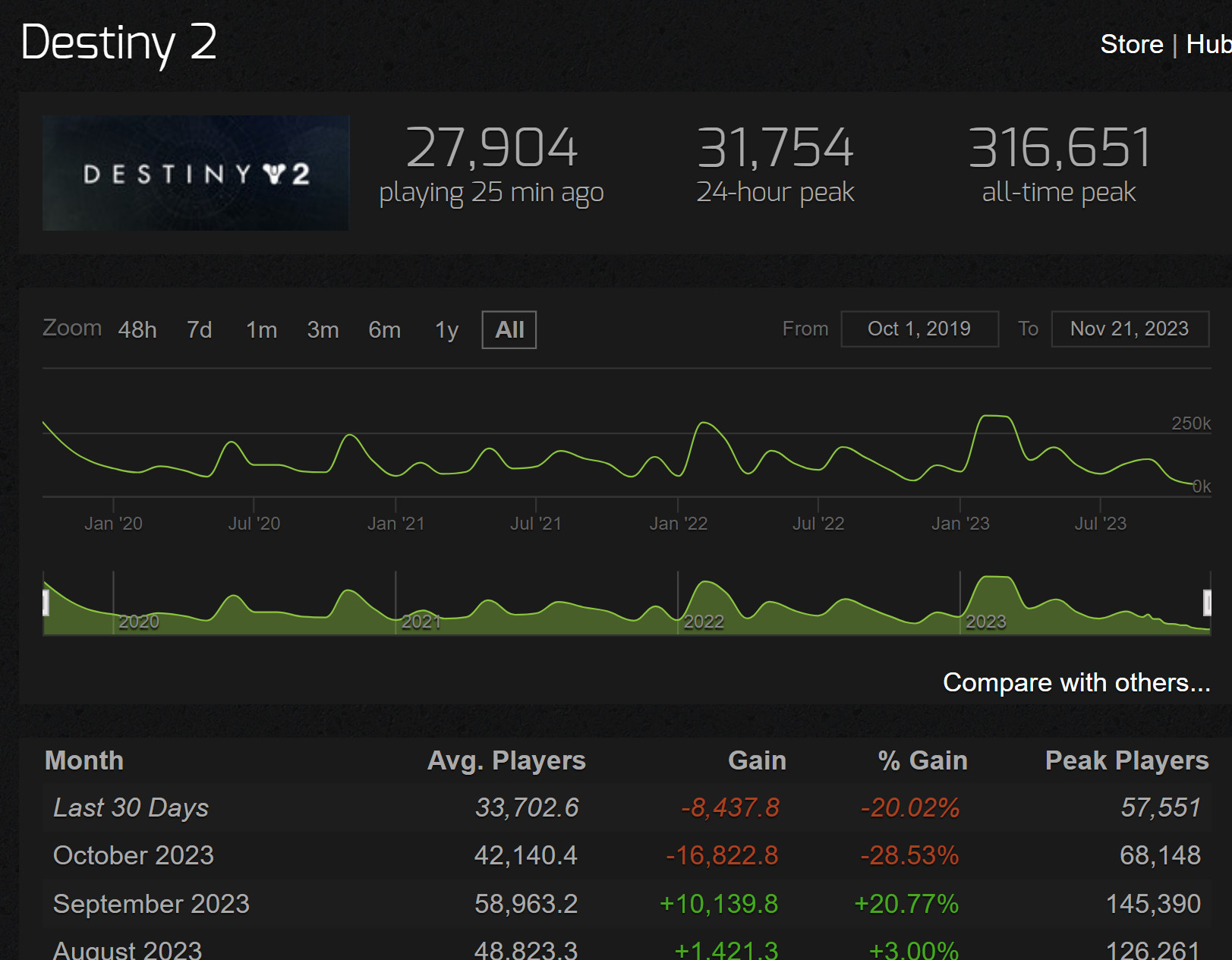This screenshot has height=960, width=1232.
Task: Select the 3m zoom range
Action: click(x=323, y=329)
